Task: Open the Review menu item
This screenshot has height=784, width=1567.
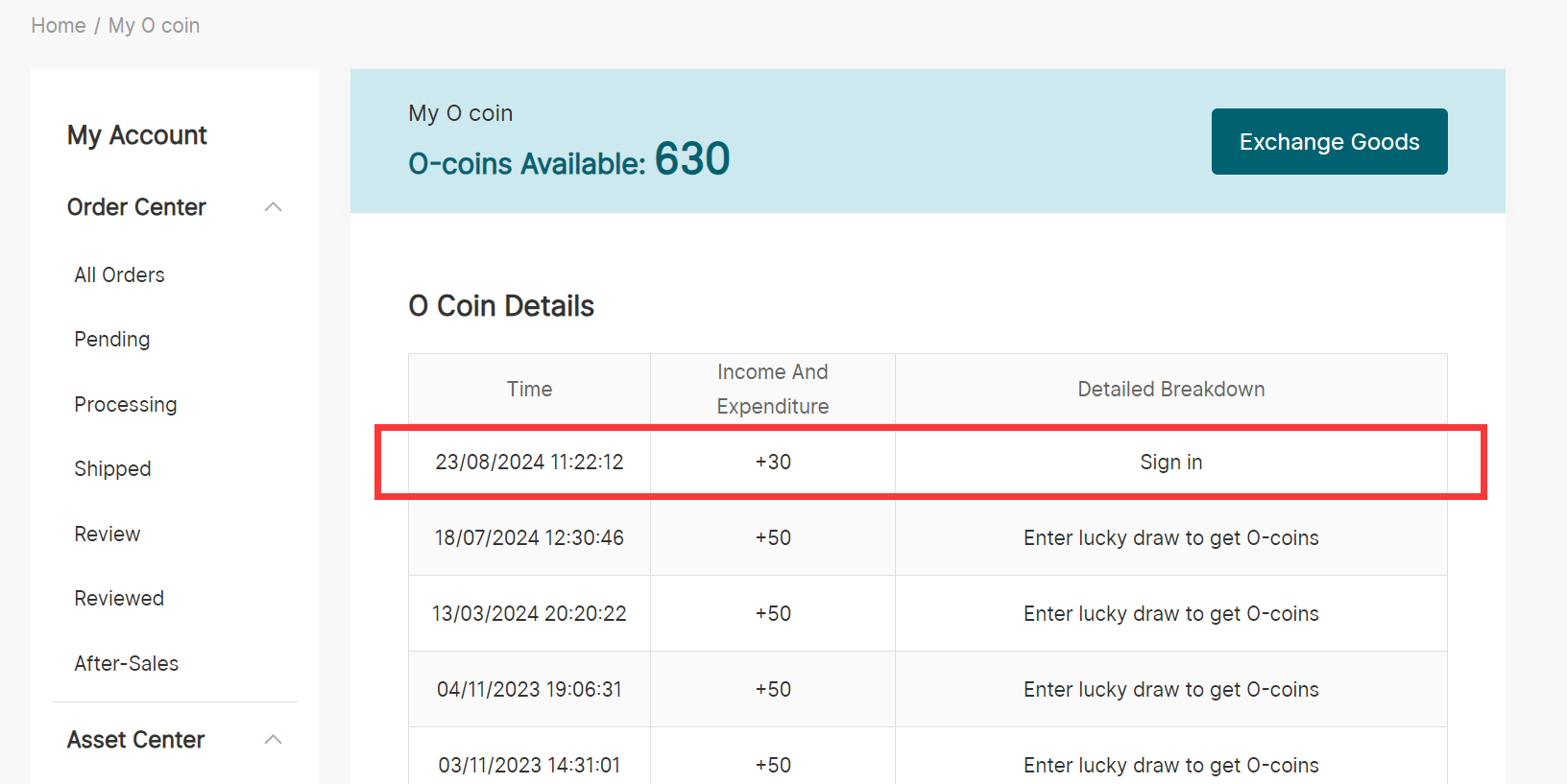Action: [x=108, y=535]
